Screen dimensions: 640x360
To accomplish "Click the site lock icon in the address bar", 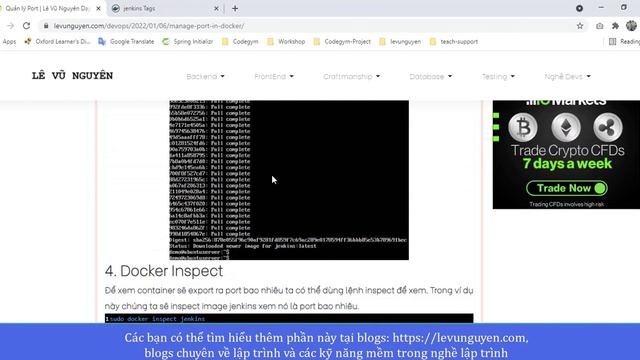I will (x=46, y=26).
